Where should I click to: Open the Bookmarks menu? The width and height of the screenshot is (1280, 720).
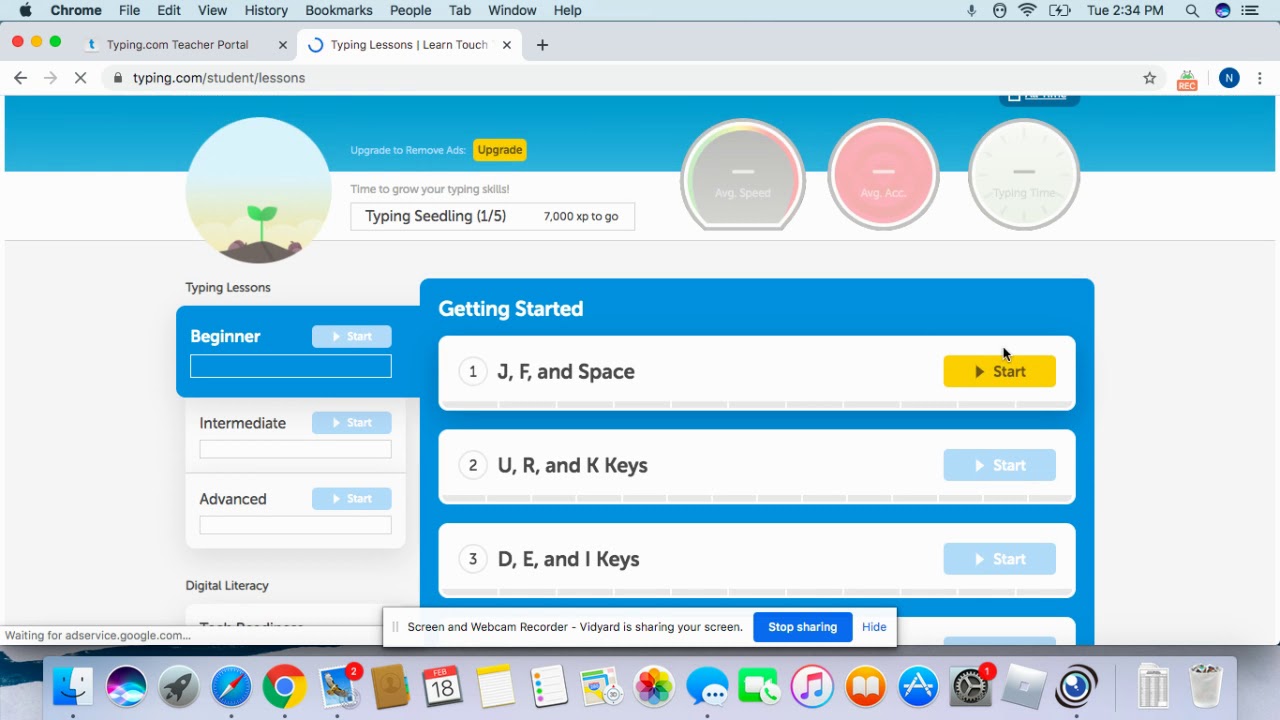339,10
